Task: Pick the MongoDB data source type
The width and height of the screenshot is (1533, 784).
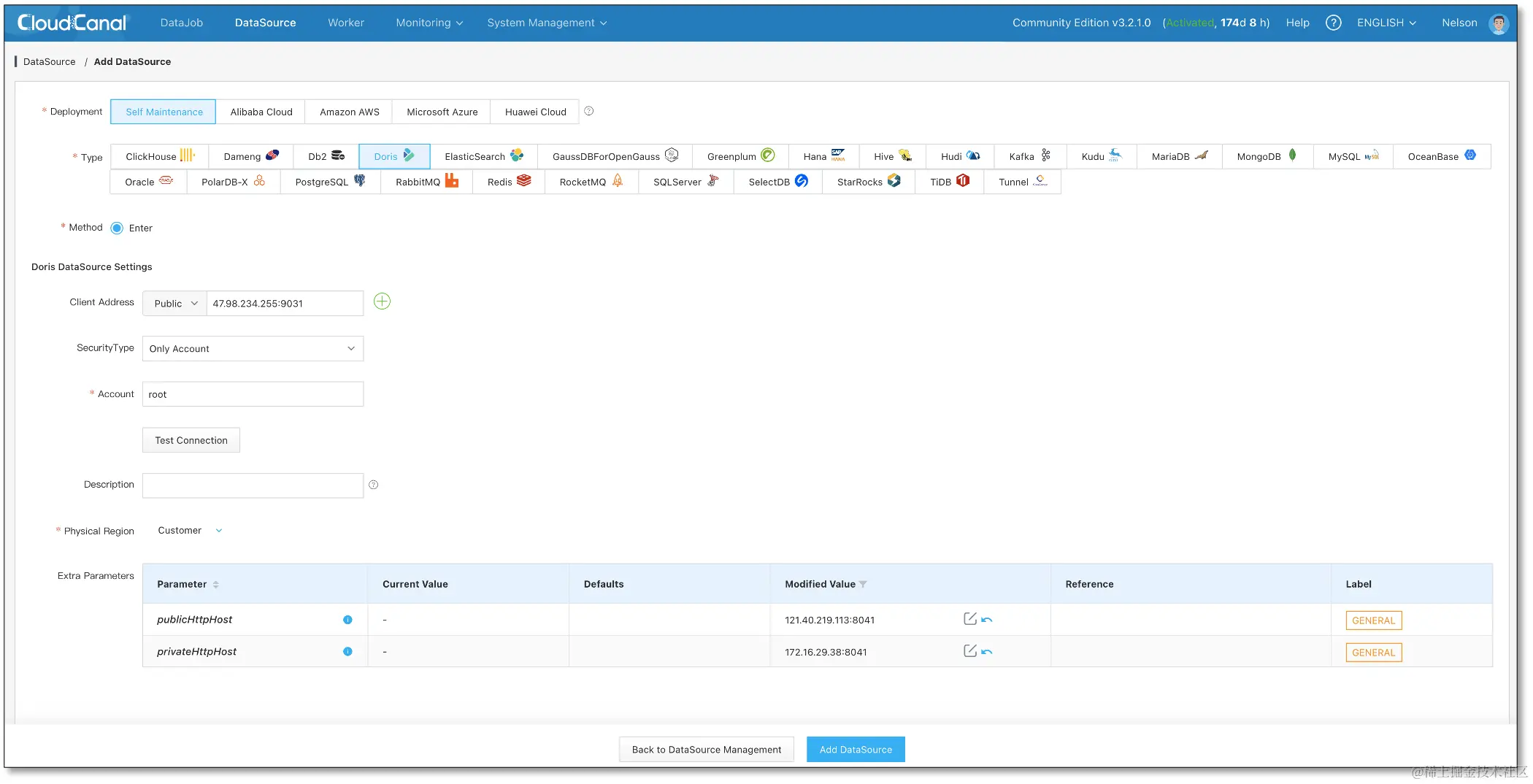Action: point(1267,156)
